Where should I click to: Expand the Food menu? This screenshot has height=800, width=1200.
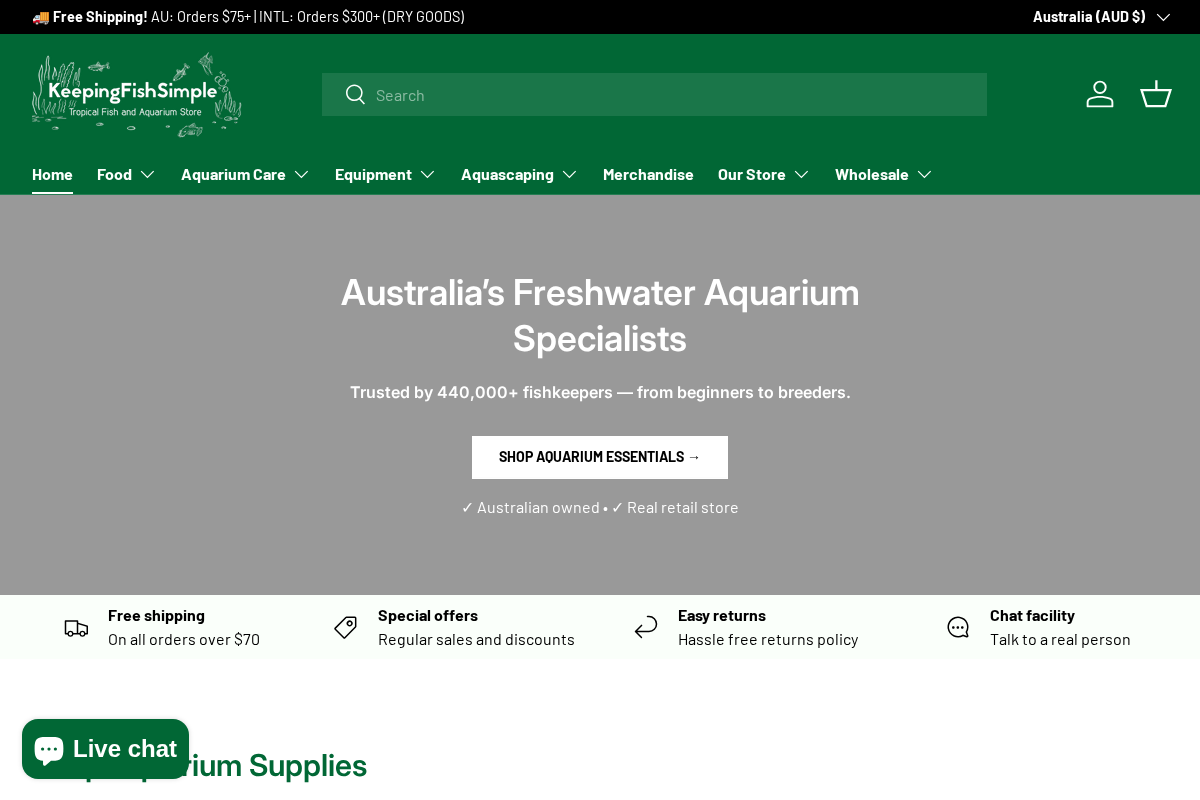point(126,174)
